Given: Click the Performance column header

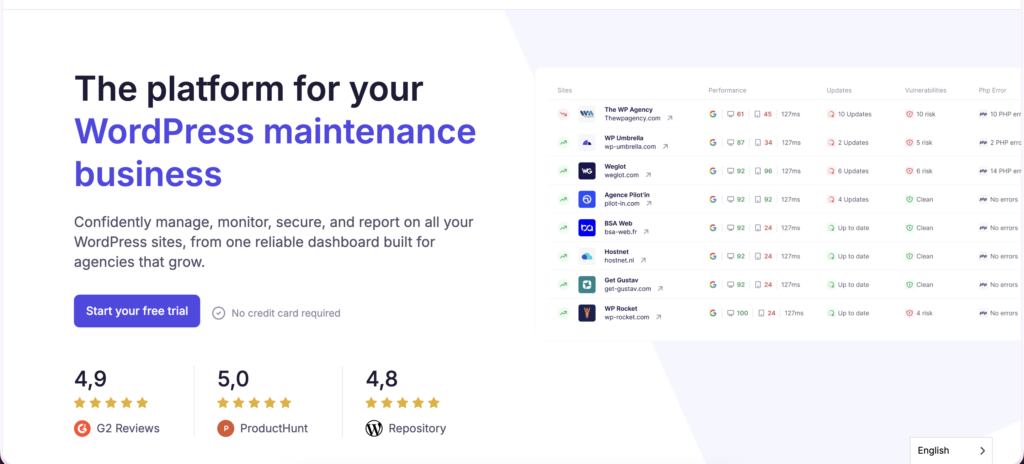Looking at the screenshot, I should click(727, 90).
